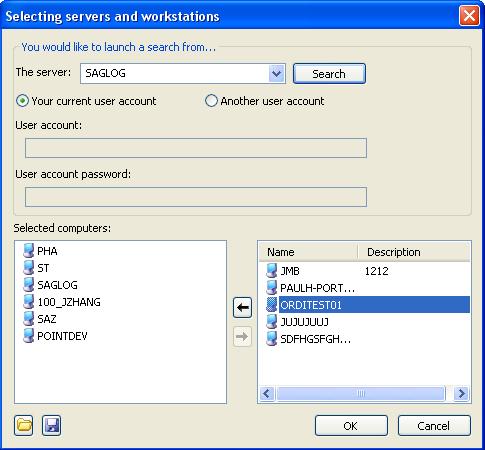Click the SAGLOG server combo box
Image resolution: width=485 pixels, height=450 pixels.
[x=183, y=73]
